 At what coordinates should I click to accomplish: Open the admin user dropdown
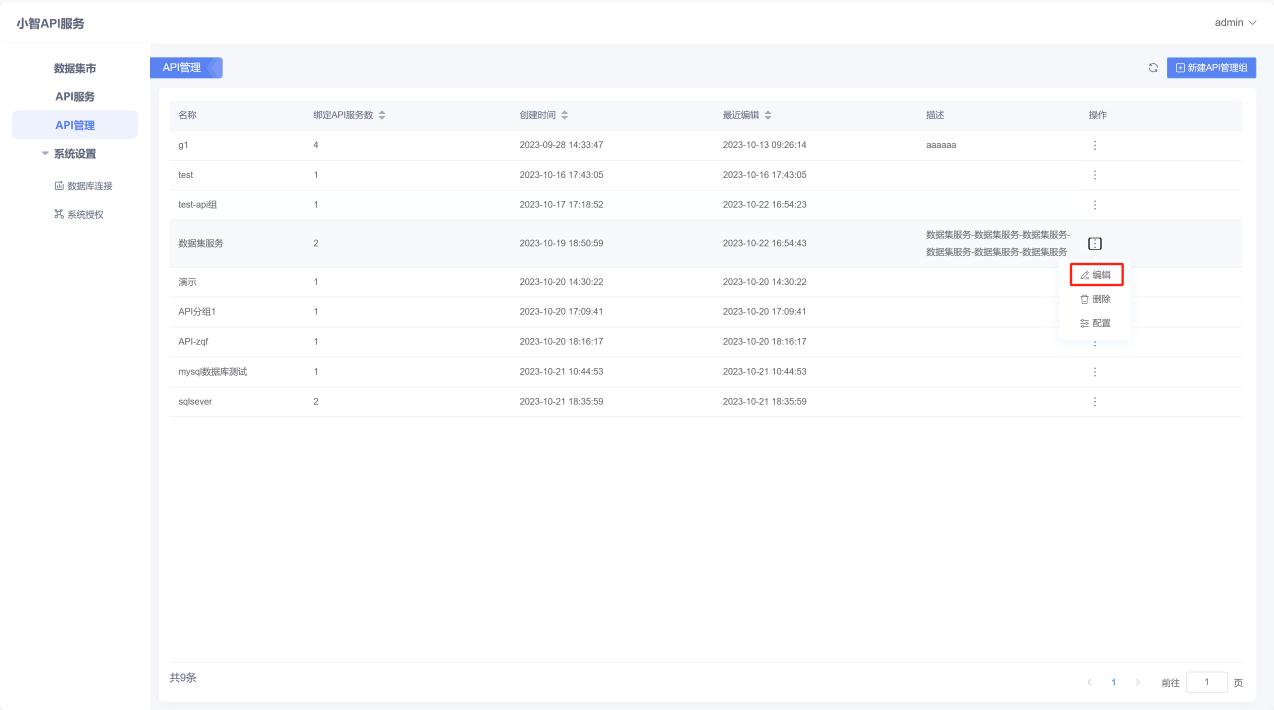(x=1235, y=22)
